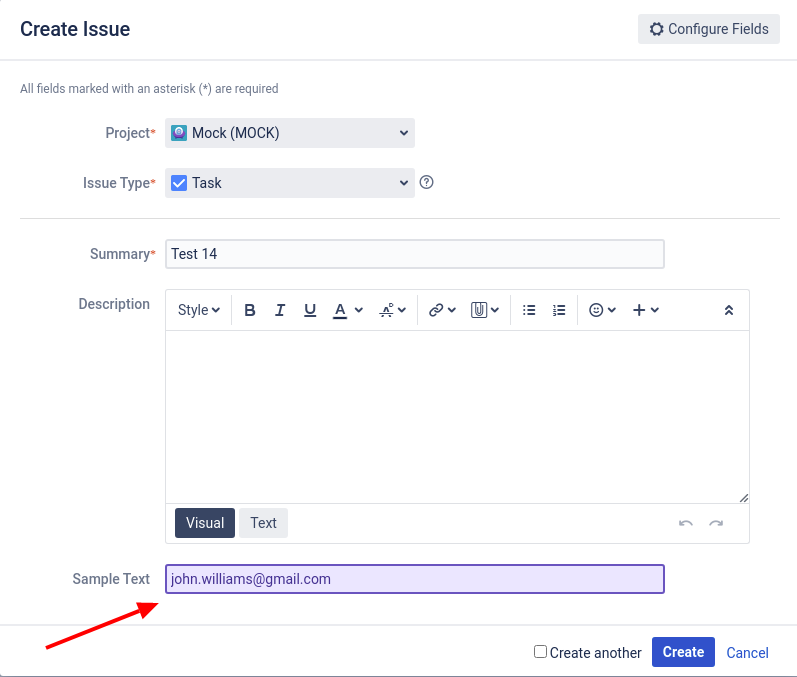Viewport: 797px width, 677px height.
Task: Click the more formatting icon
Action: coord(387,310)
